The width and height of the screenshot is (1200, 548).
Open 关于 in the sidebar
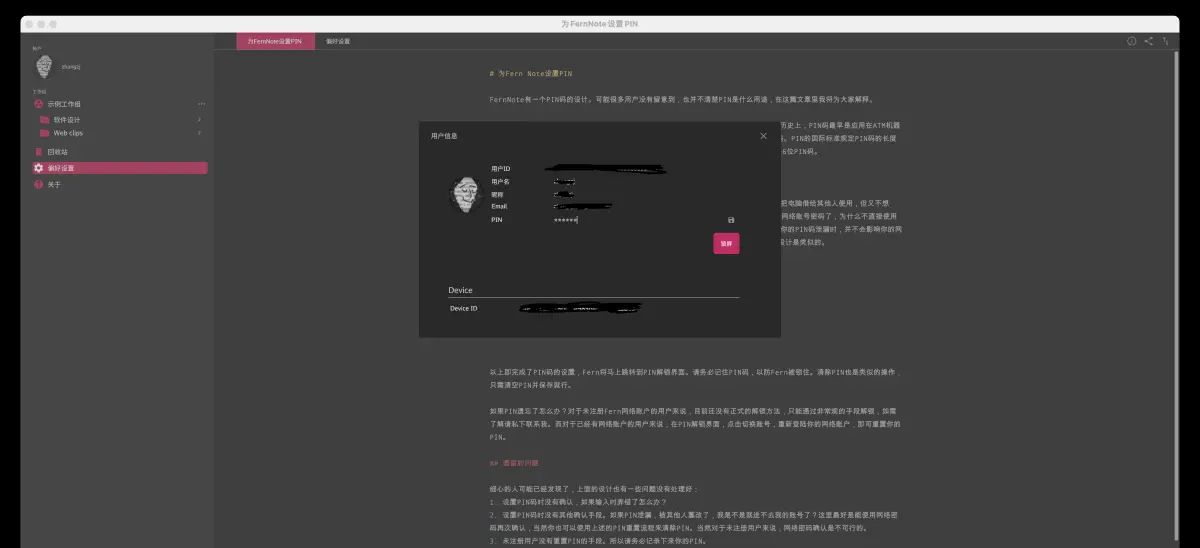pos(119,184)
